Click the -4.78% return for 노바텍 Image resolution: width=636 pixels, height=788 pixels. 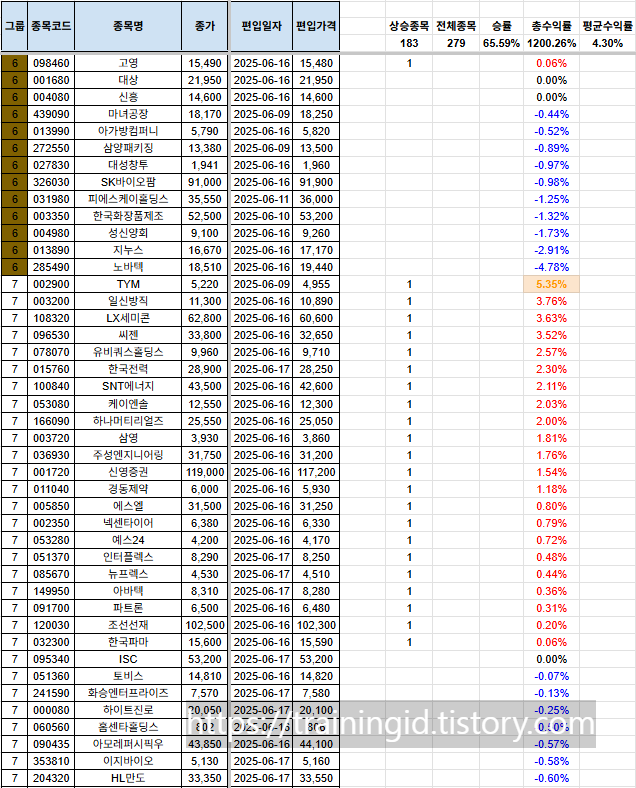point(551,267)
